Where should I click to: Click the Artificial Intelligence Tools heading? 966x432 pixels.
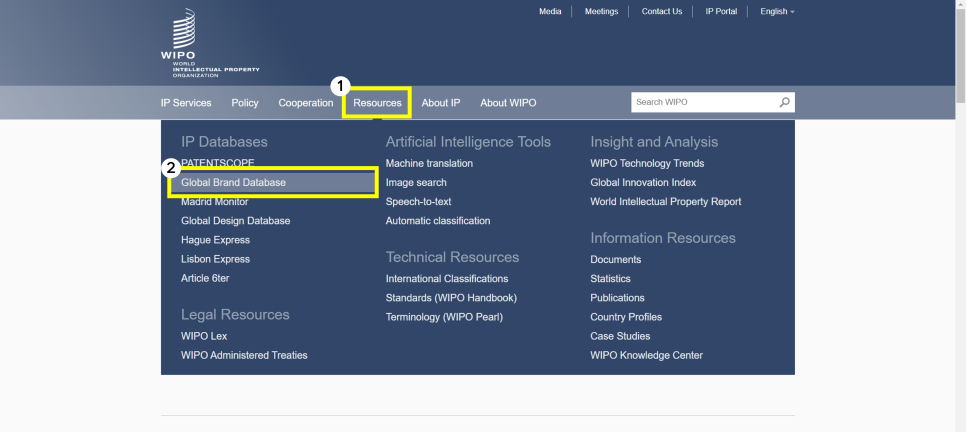coord(468,142)
